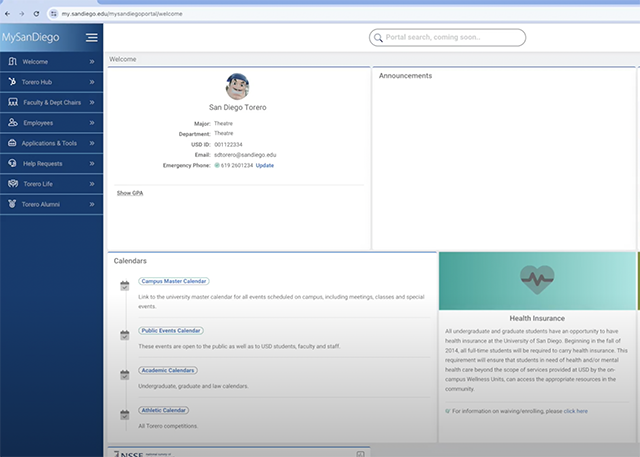Click the search magnifier icon
The image size is (640, 457).
[x=378, y=38]
